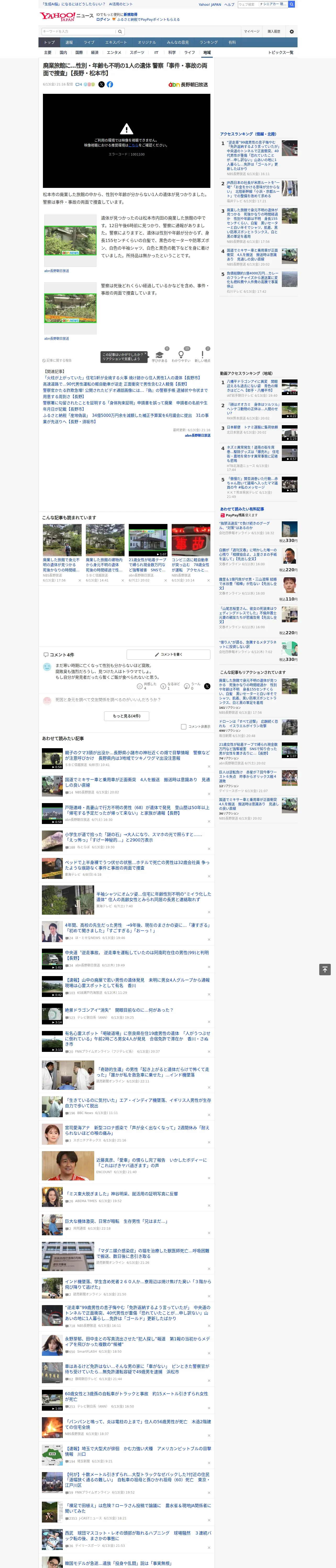Open the AI活用のヒント top link
This screenshot has width=336, height=1568.
121,4
